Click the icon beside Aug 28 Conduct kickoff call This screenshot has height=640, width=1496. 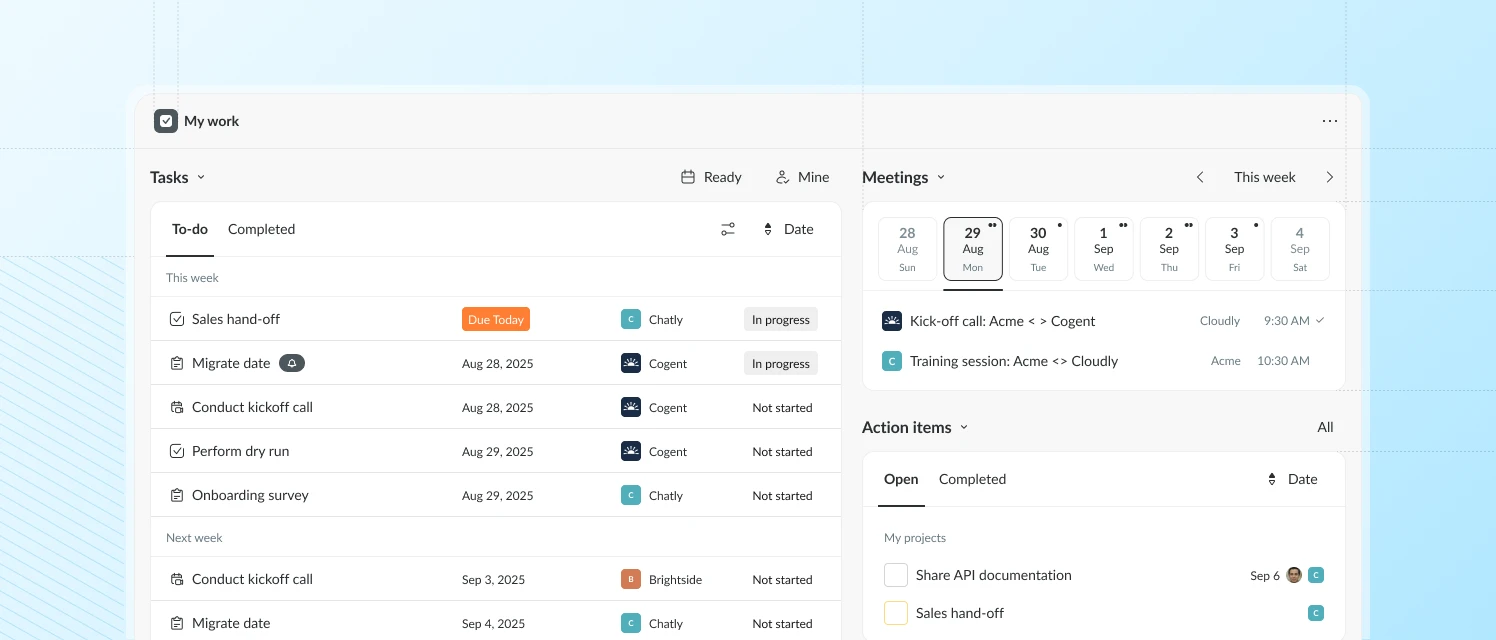click(x=177, y=407)
